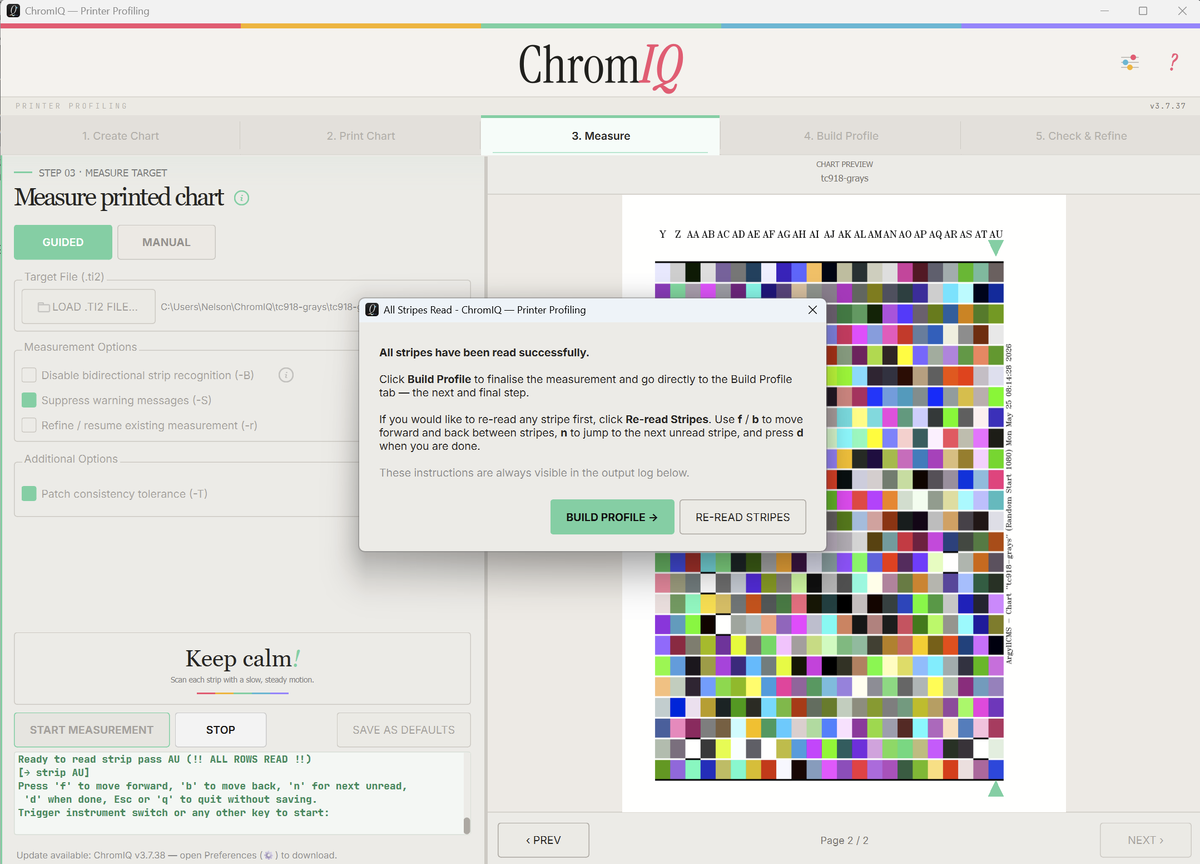Viewport: 1200px width, 864px height.
Task: Open the preferences sliders icon
Action: pyautogui.click(x=1129, y=63)
